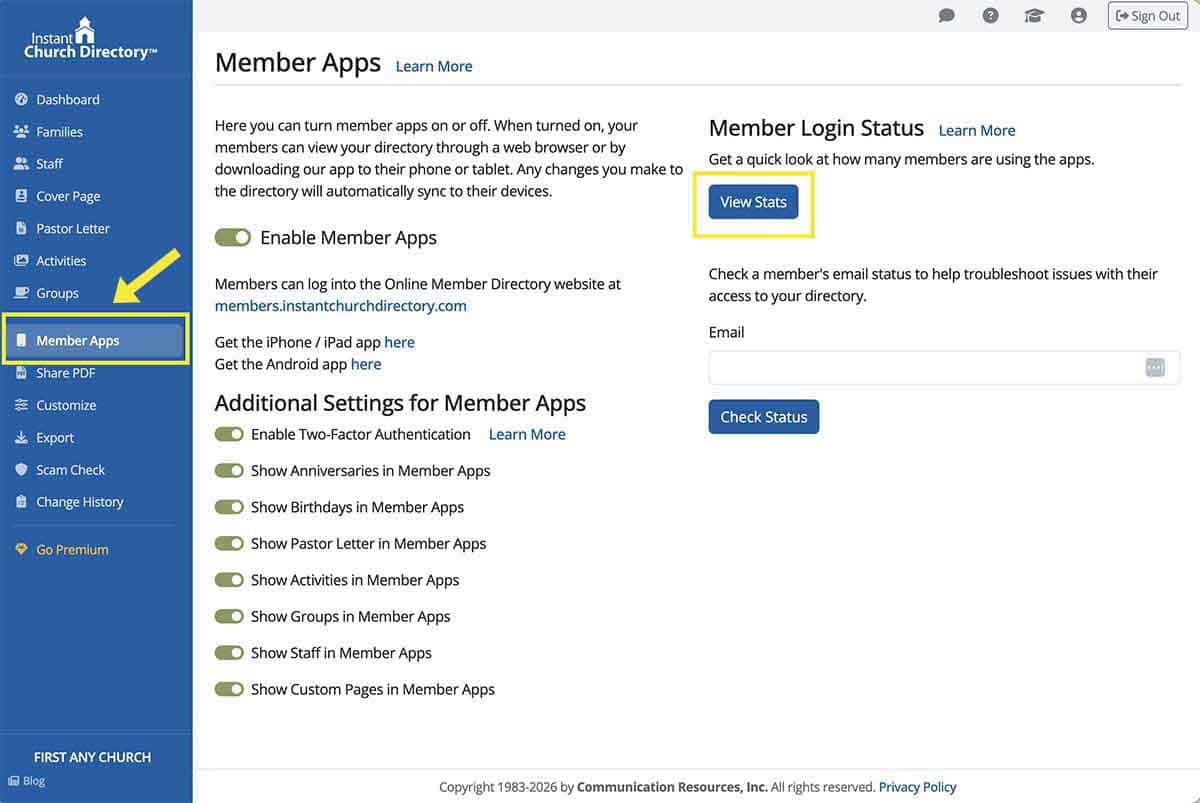Toggle Enable Member Apps switch

233,238
